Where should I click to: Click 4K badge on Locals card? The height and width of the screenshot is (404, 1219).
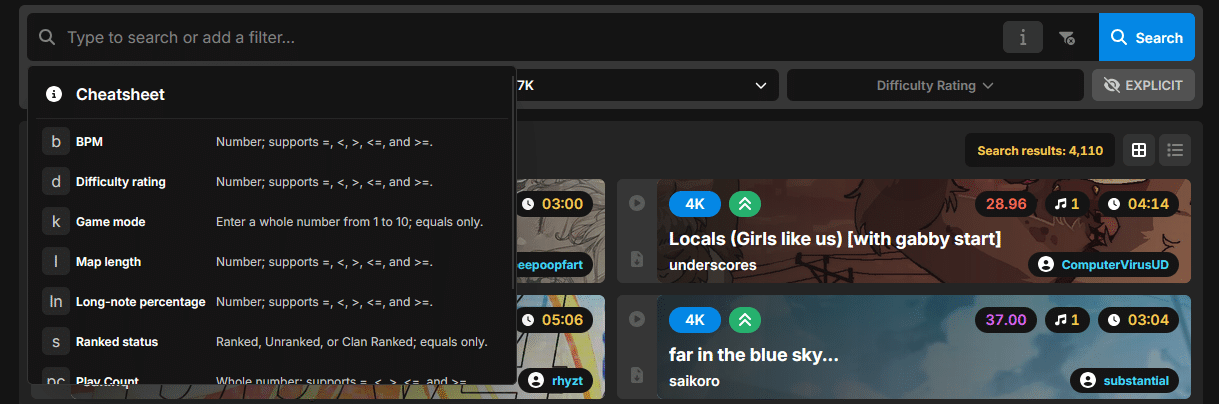point(694,204)
